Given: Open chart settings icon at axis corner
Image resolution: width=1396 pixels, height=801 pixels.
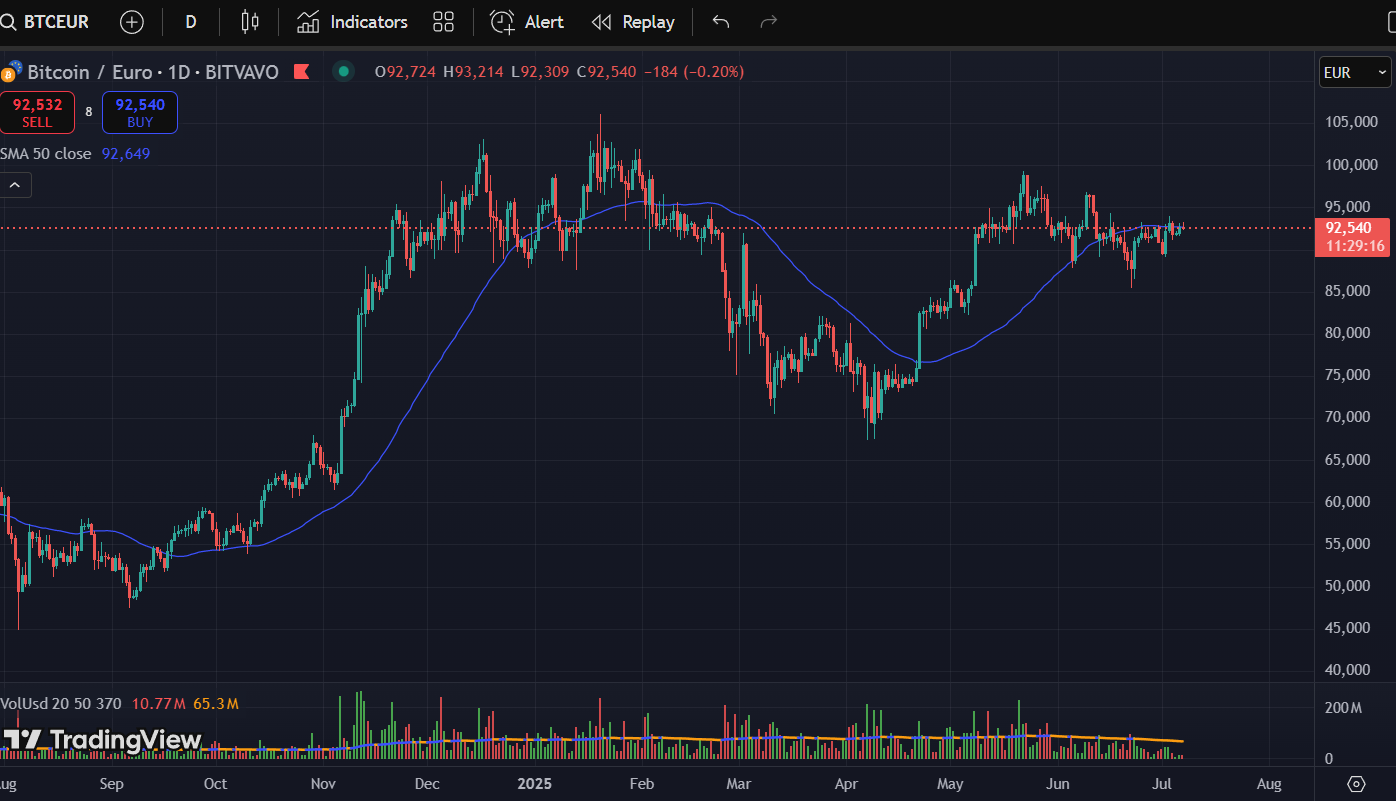Looking at the screenshot, I should (x=1356, y=784).
